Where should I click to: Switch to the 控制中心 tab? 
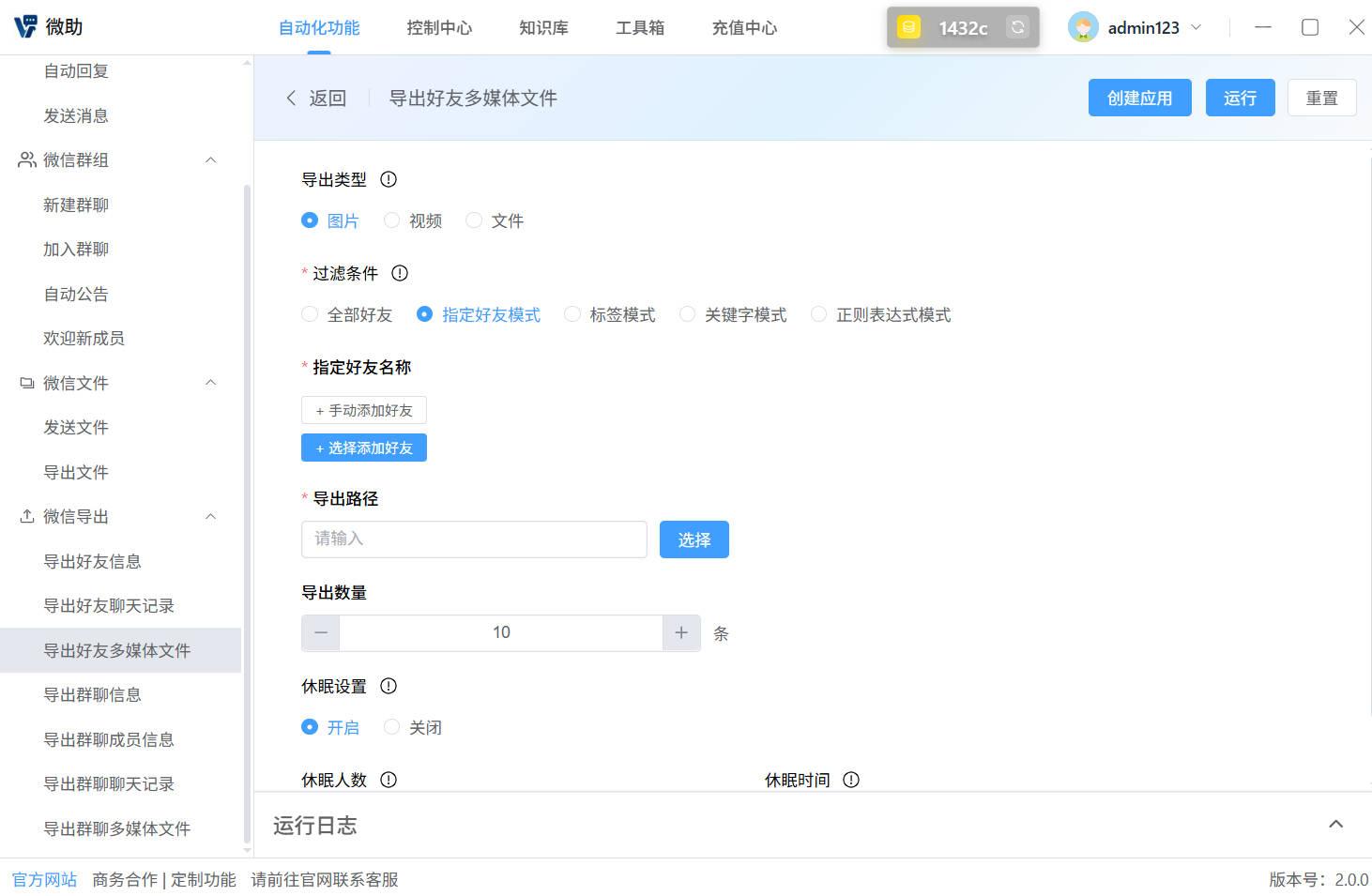pos(439,27)
